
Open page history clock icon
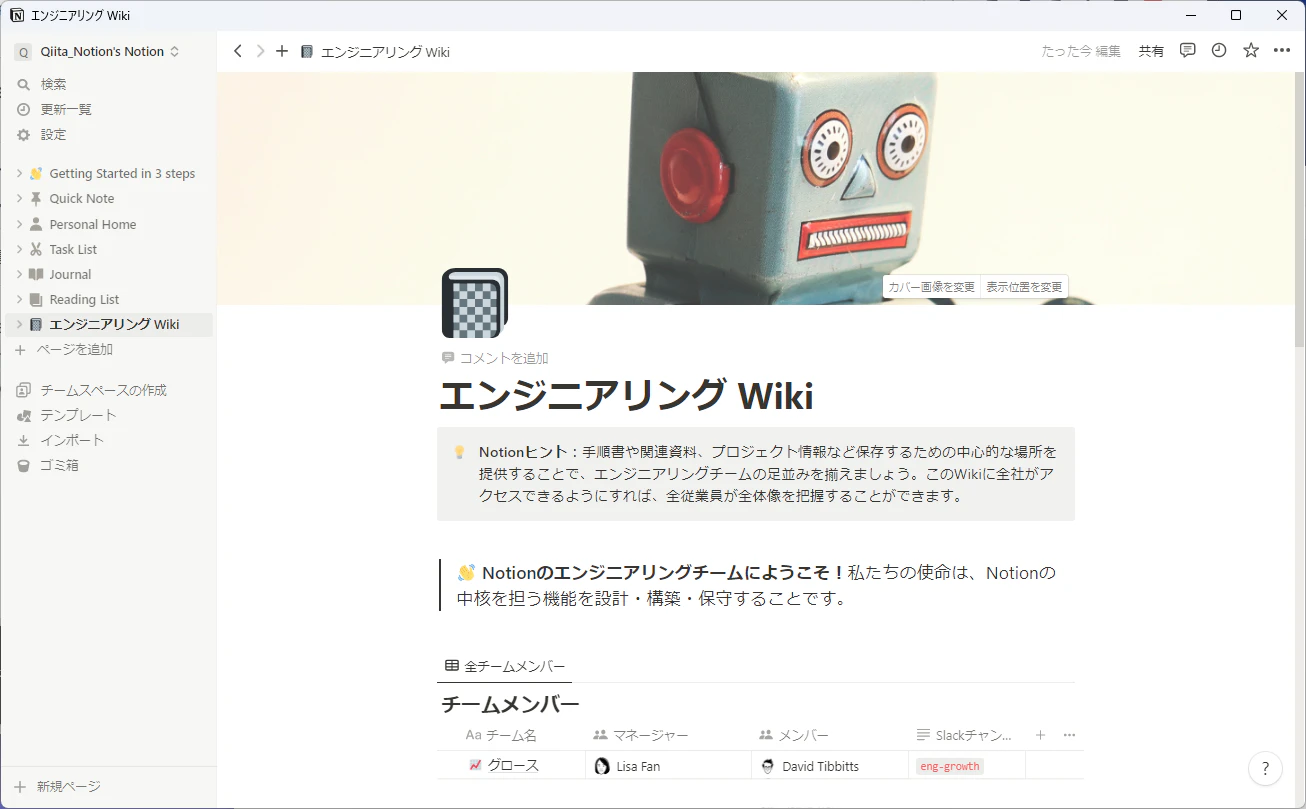point(1219,50)
